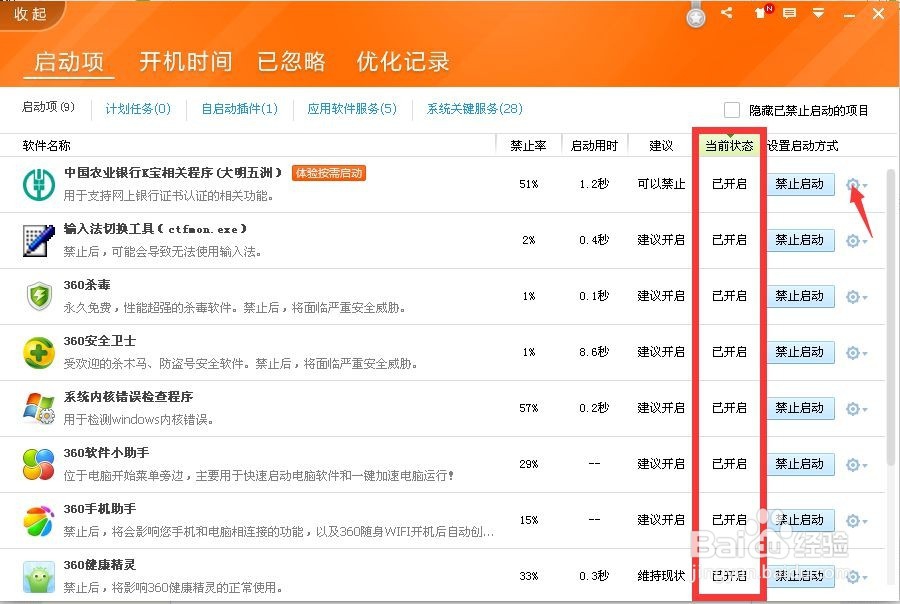
Task: Click the 57% disable rate value
Action: [529, 408]
